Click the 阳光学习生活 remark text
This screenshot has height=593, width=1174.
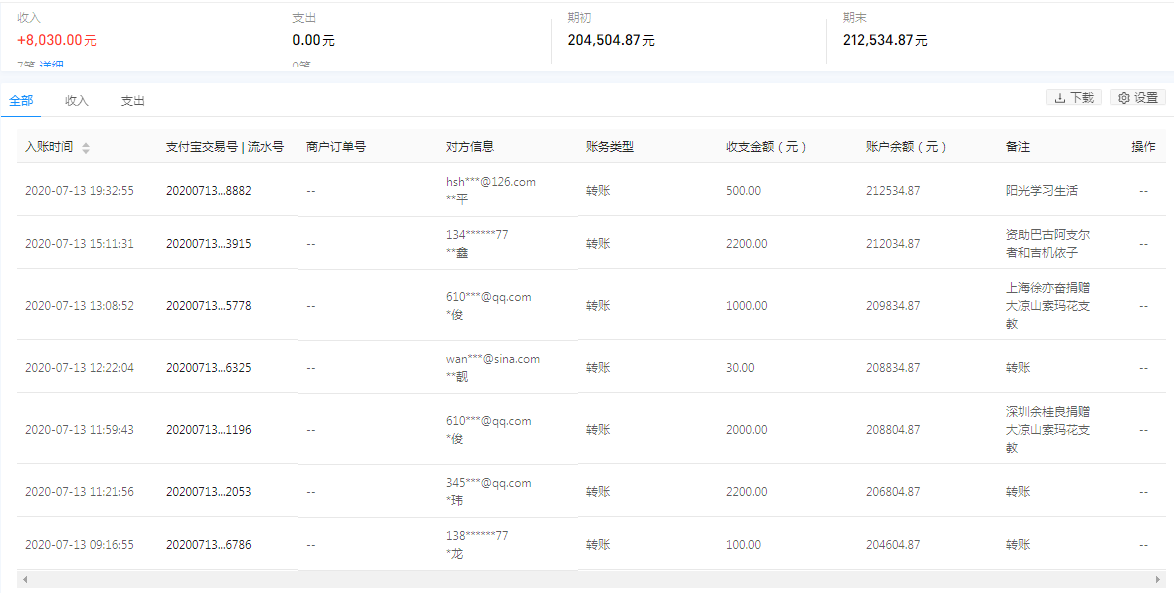click(1041, 190)
